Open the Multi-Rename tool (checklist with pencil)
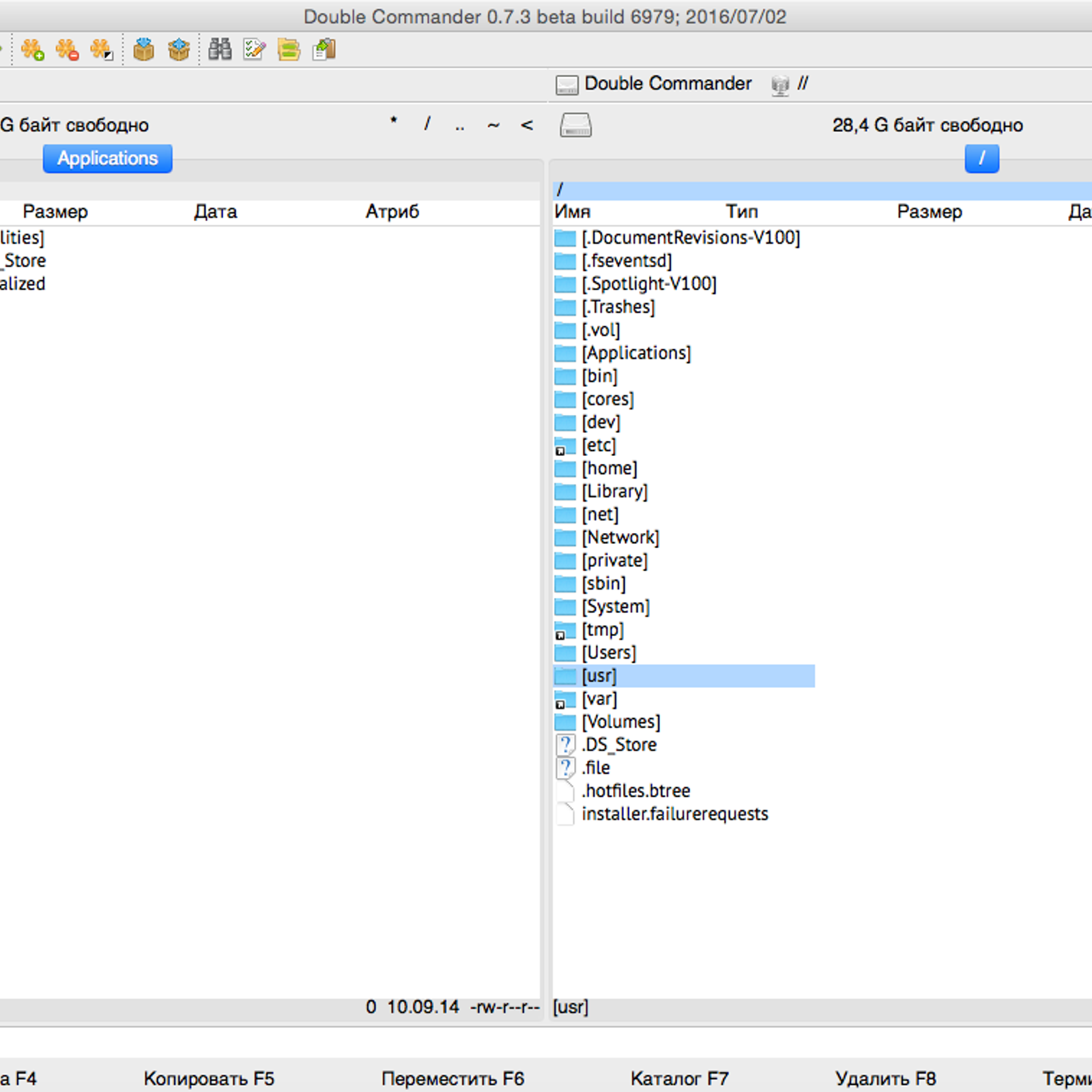 click(255, 50)
